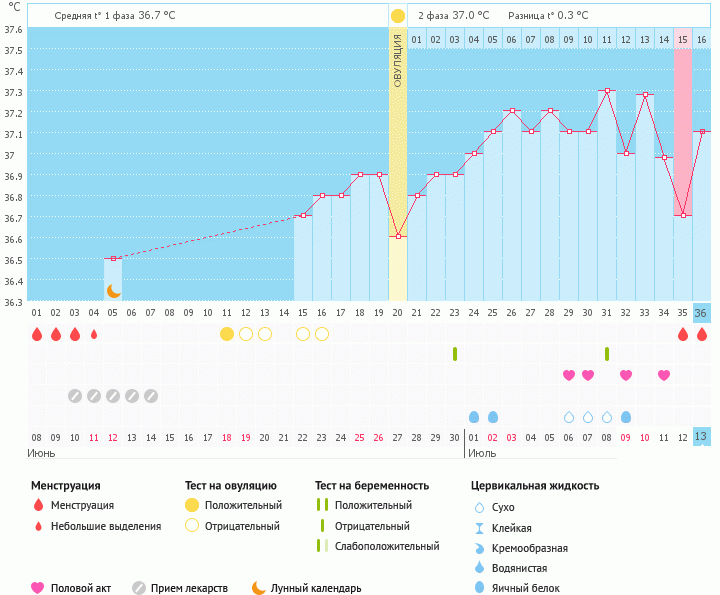Select the highlighted date 13 in July
This screenshot has height=595, width=720.
701,437
